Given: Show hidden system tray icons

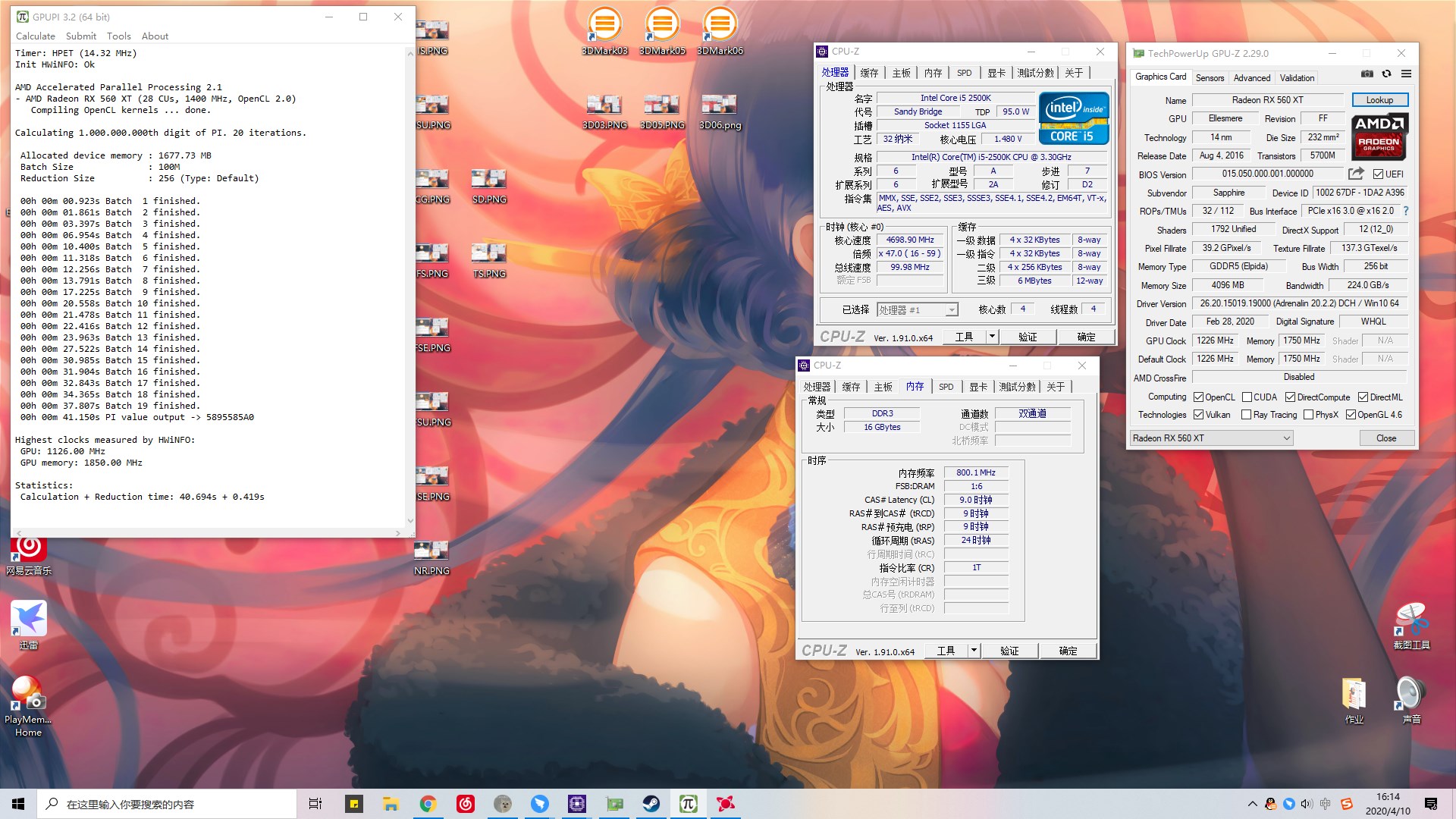Looking at the screenshot, I should 1252,804.
